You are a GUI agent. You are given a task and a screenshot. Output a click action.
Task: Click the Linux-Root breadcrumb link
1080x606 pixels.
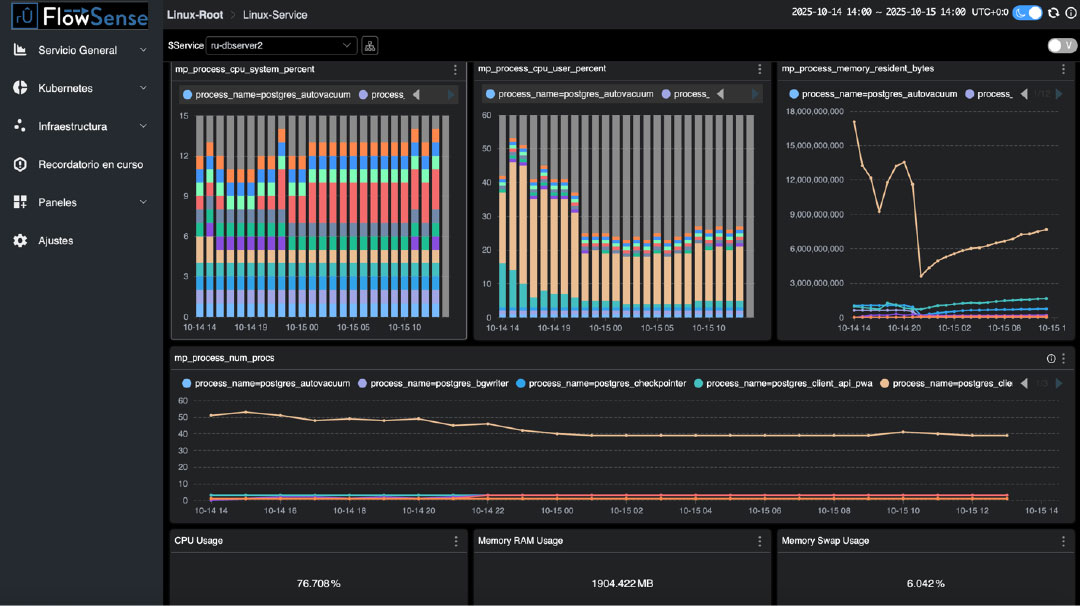click(x=194, y=15)
